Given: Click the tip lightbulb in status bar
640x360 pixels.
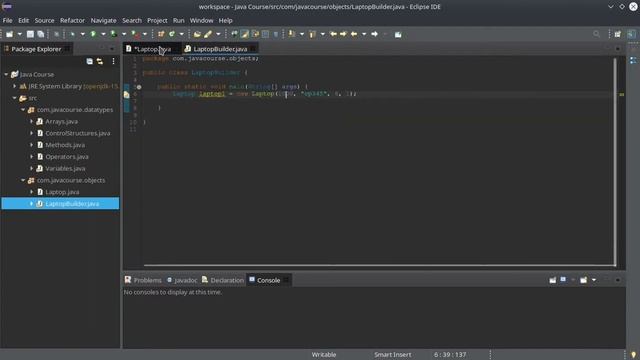Looking at the screenshot, I should pyautogui.click(x=633, y=355).
